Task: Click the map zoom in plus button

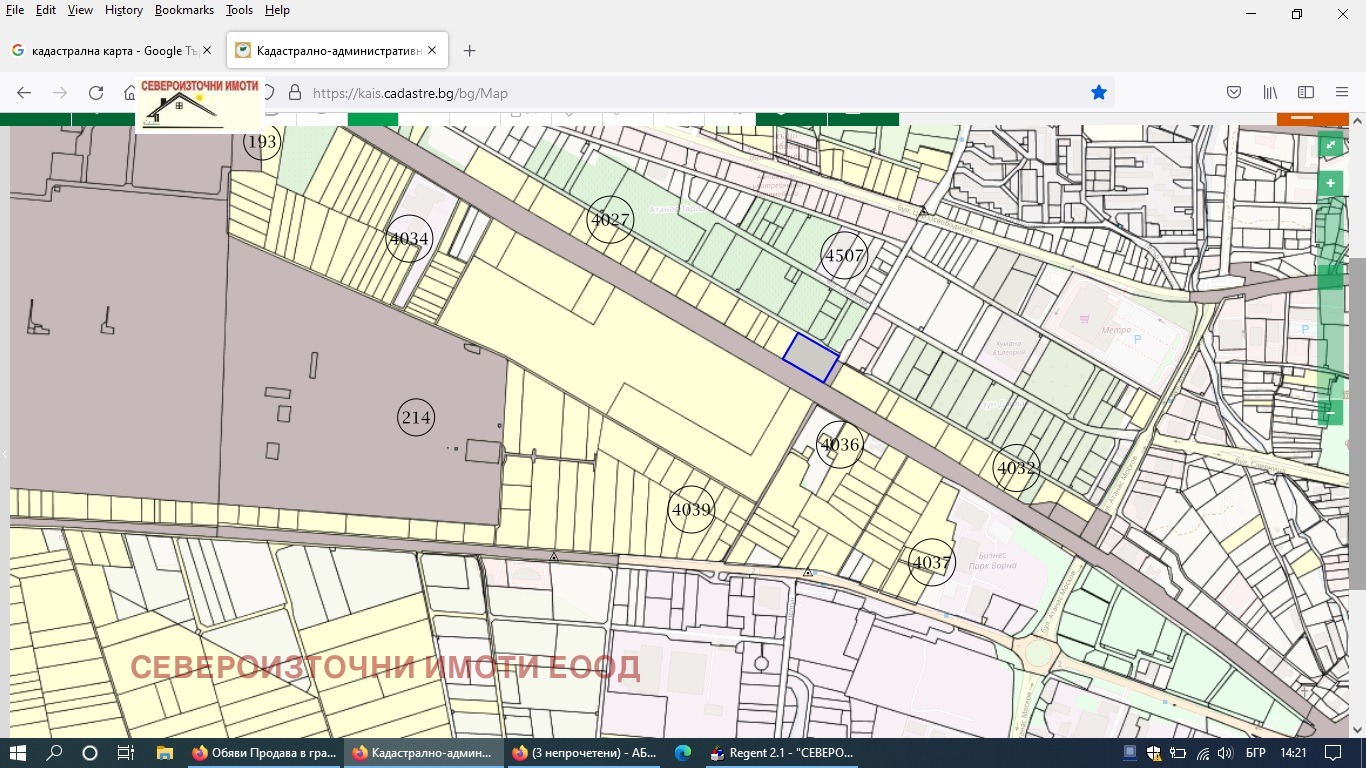Action: 1330,184
